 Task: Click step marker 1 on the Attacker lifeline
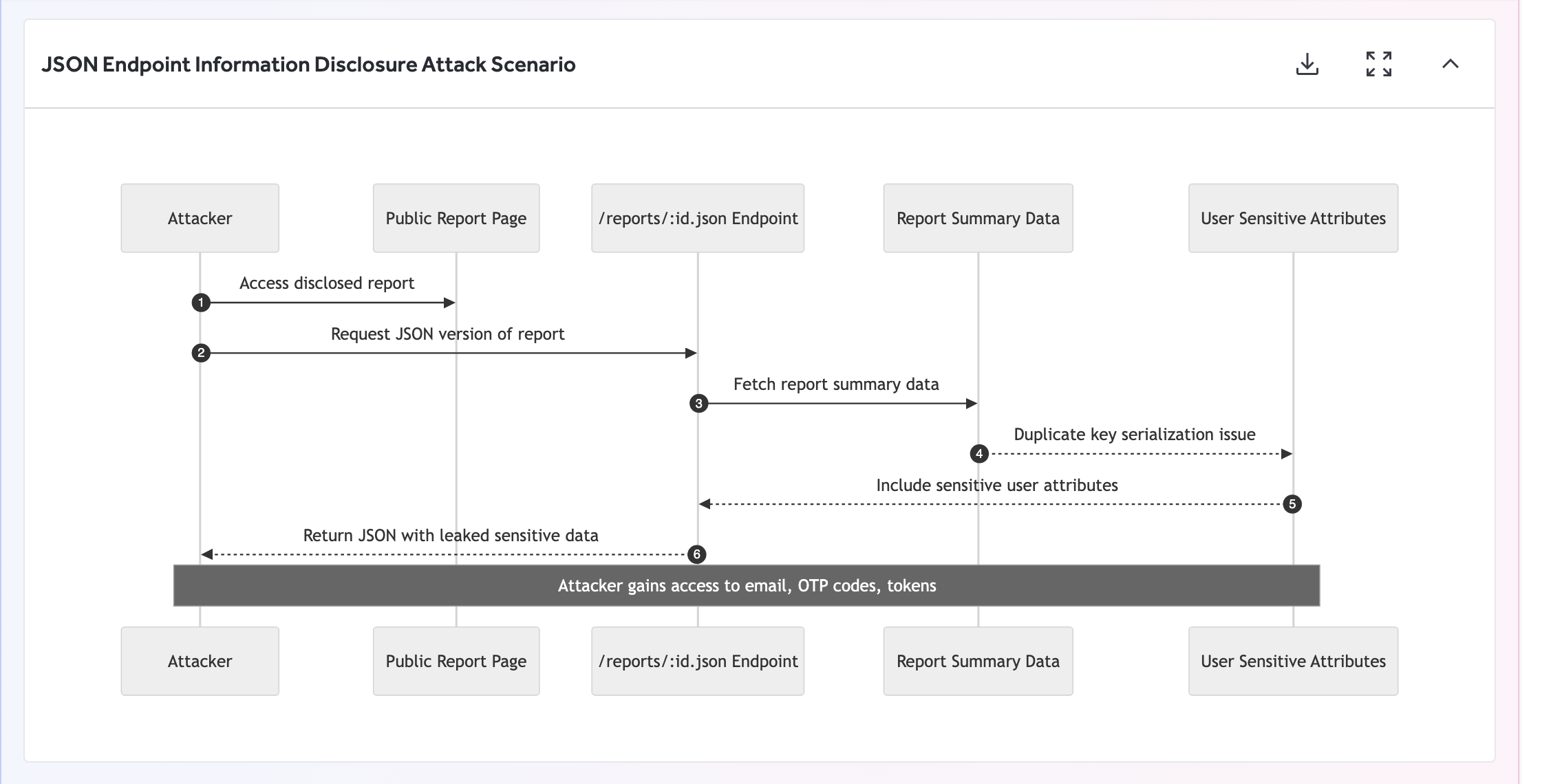[200, 302]
